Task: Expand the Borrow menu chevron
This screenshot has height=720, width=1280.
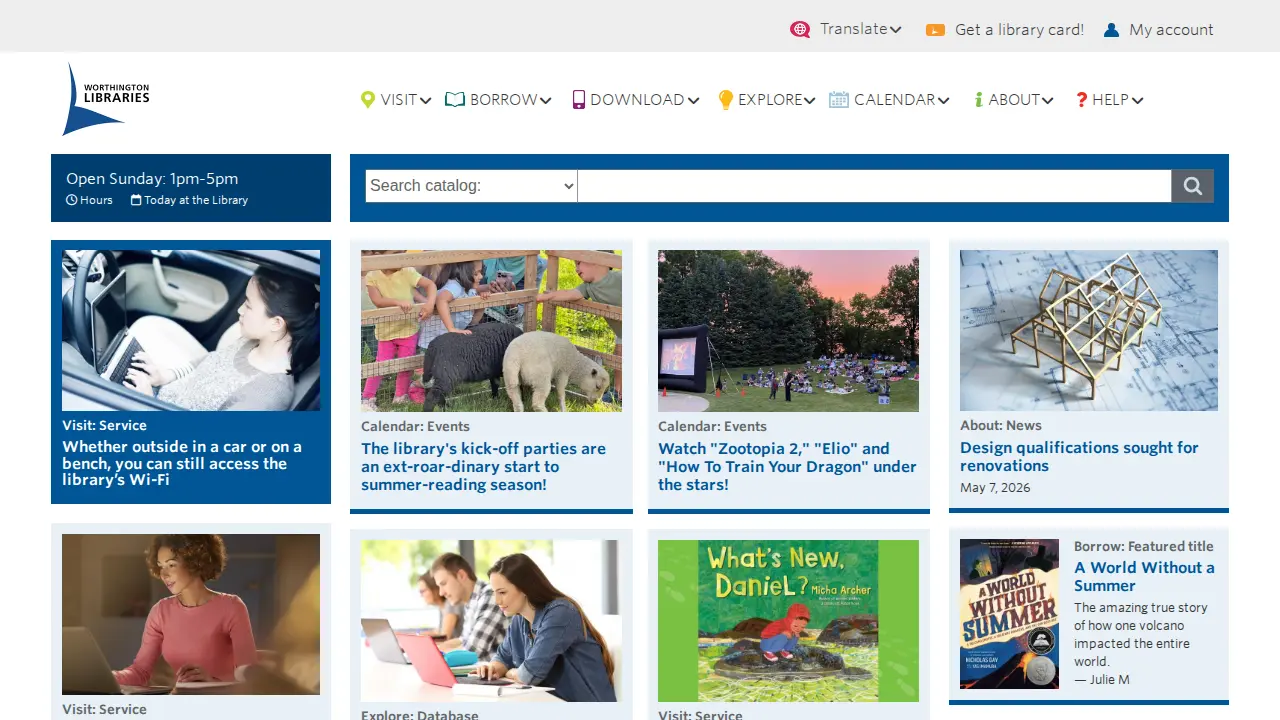Action: pos(546,100)
